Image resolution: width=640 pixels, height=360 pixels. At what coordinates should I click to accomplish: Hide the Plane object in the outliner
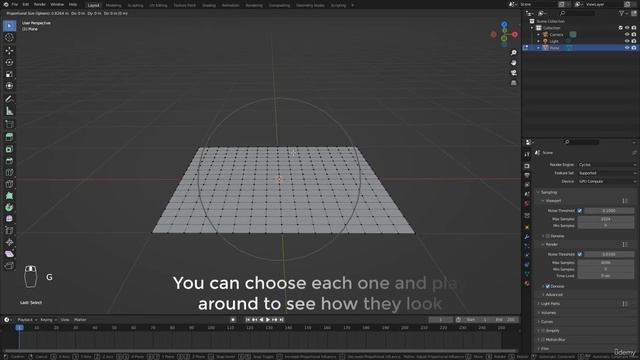pyautogui.click(x=627, y=48)
